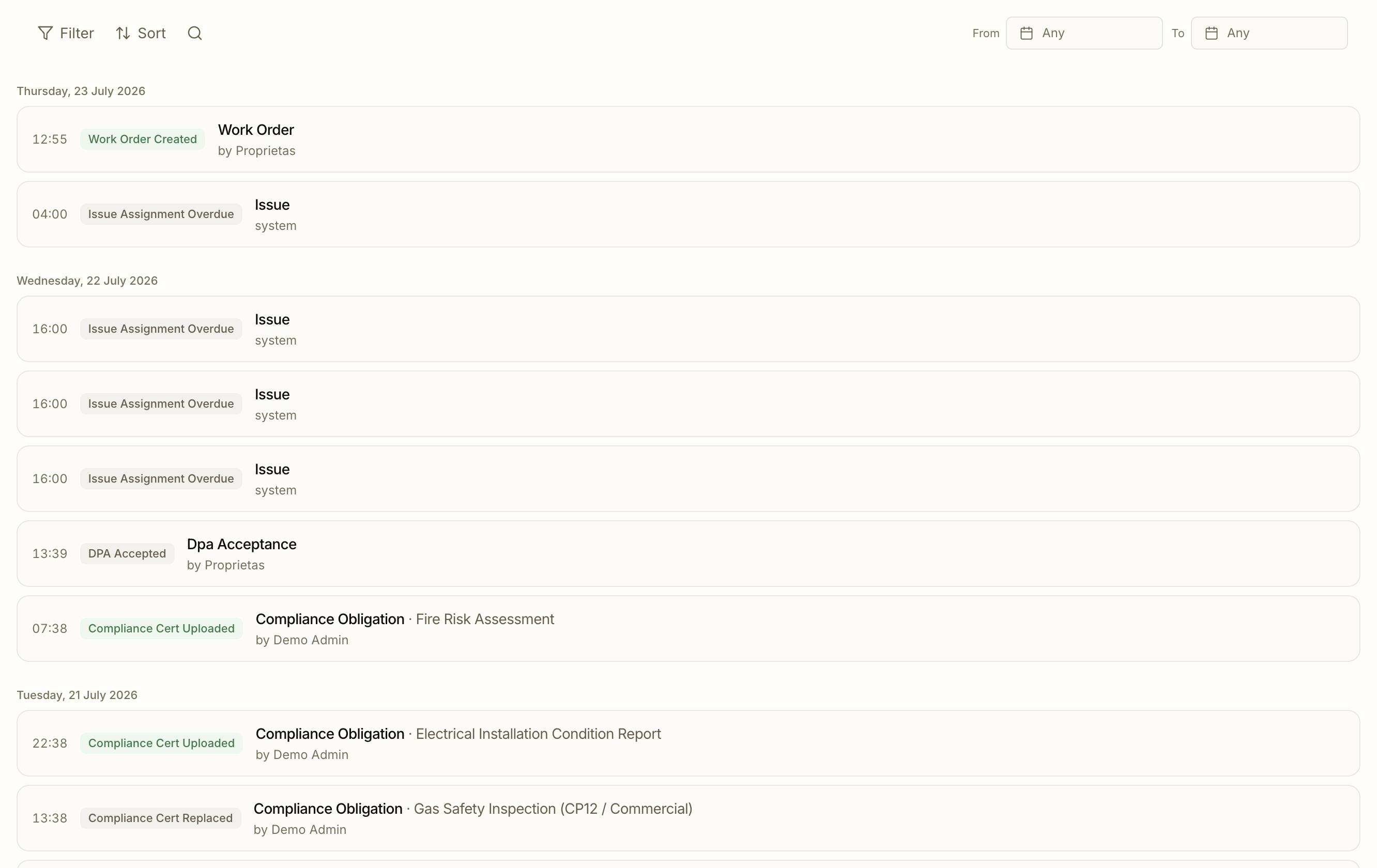The image size is (1377, 868).
Task: Click the Filter label text
Action: (x=76, y=33)
